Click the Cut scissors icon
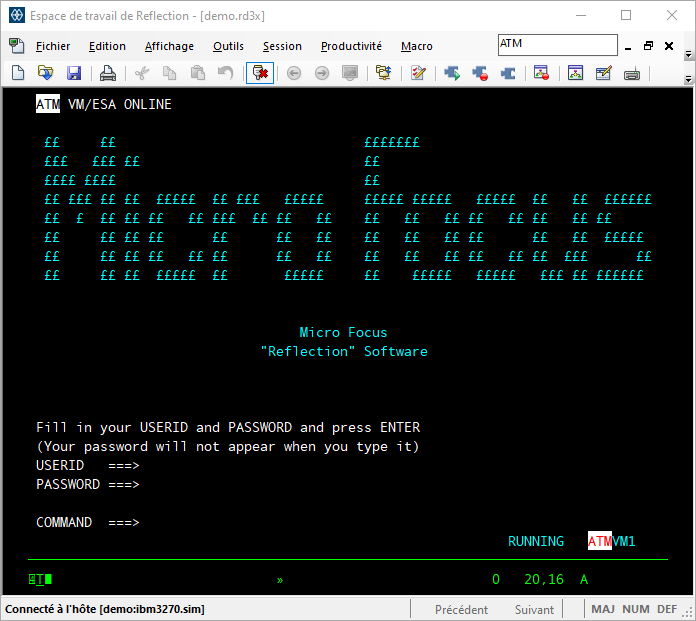 pyautogui.click(x=142, y=73)
